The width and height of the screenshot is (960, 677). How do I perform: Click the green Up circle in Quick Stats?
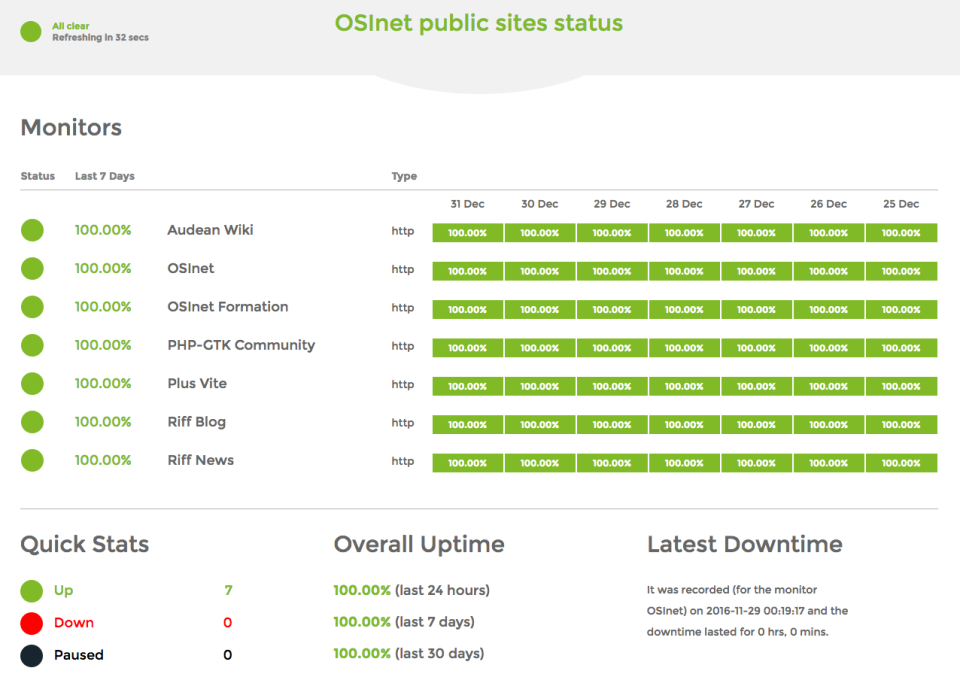click(31, 591)
